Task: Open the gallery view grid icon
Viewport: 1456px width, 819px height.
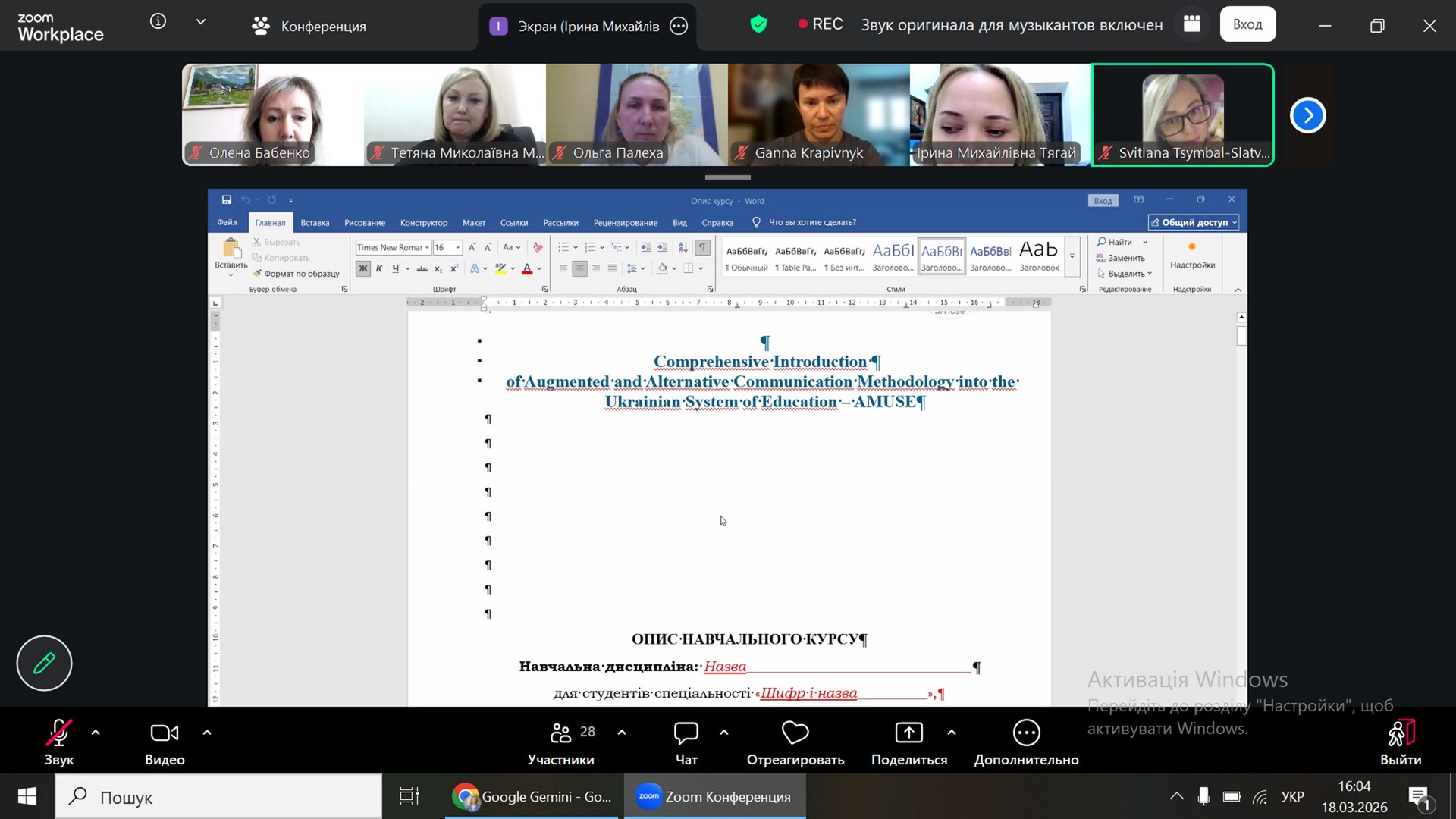Action: tap(1191, 24)
